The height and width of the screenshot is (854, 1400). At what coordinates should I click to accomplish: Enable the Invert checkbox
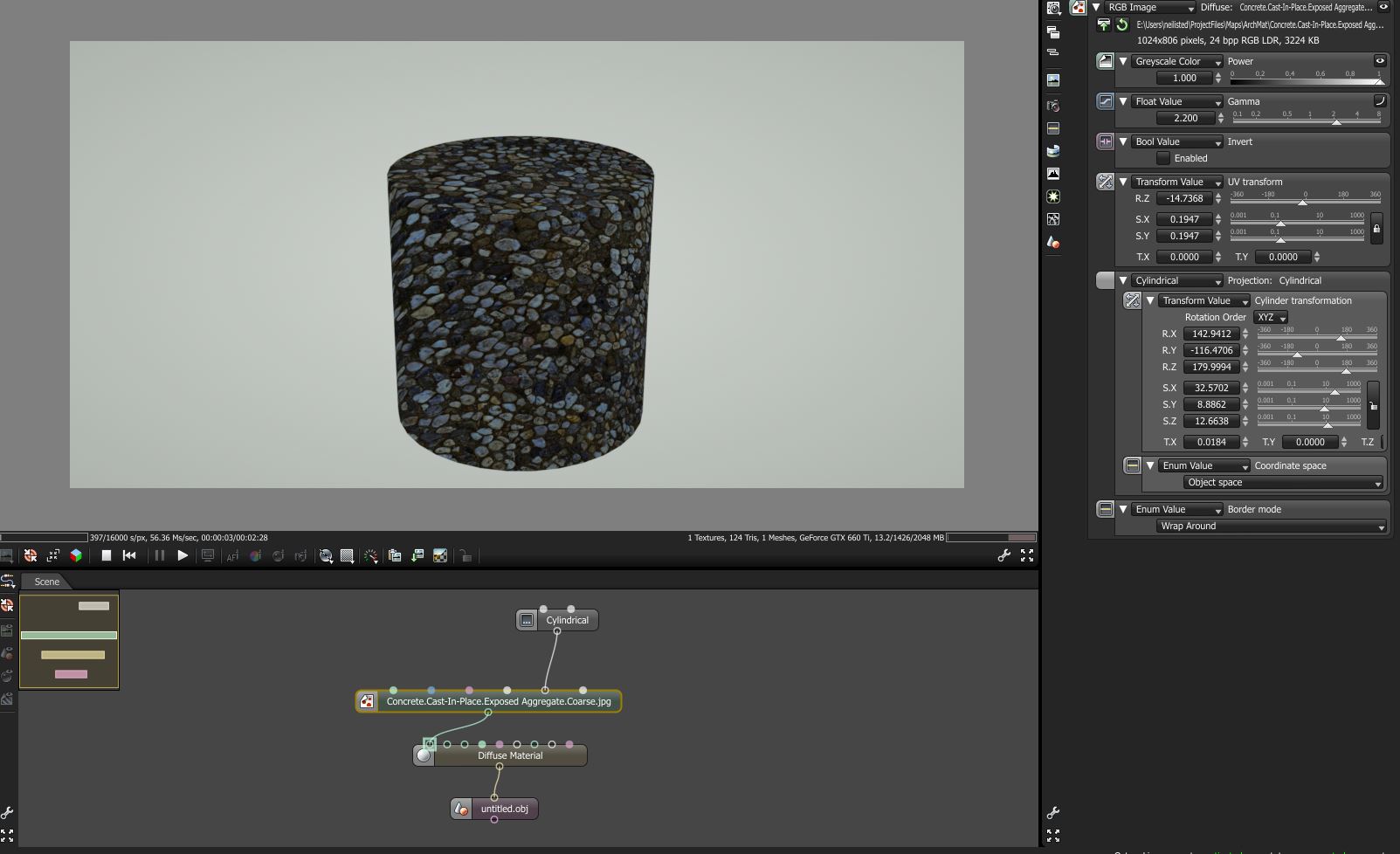click(1163, 158)
